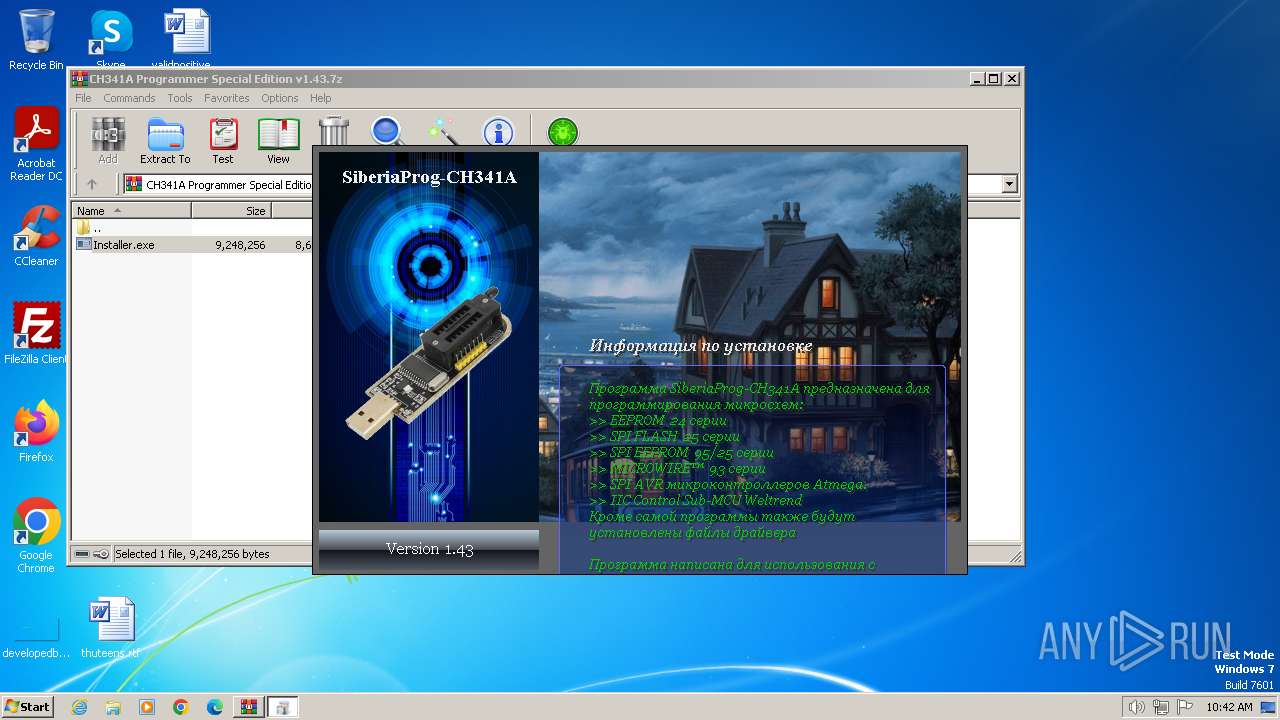Open Google Chrome desktop shortcut
Image resolution: width=1280 pixels, height=720 pixels.
(36, 536)
